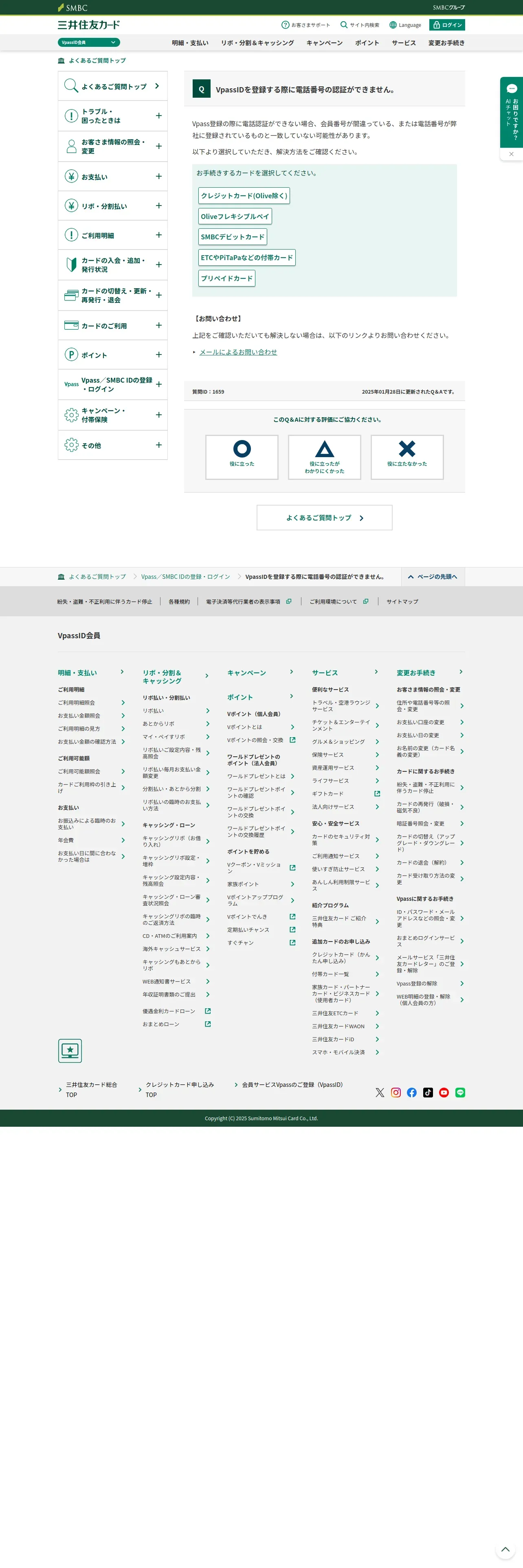Viewport: 523px width, 1568px height.
Task: Open the 明細・支払い menu in the top navigation
Action: click(x=190, y=43)
